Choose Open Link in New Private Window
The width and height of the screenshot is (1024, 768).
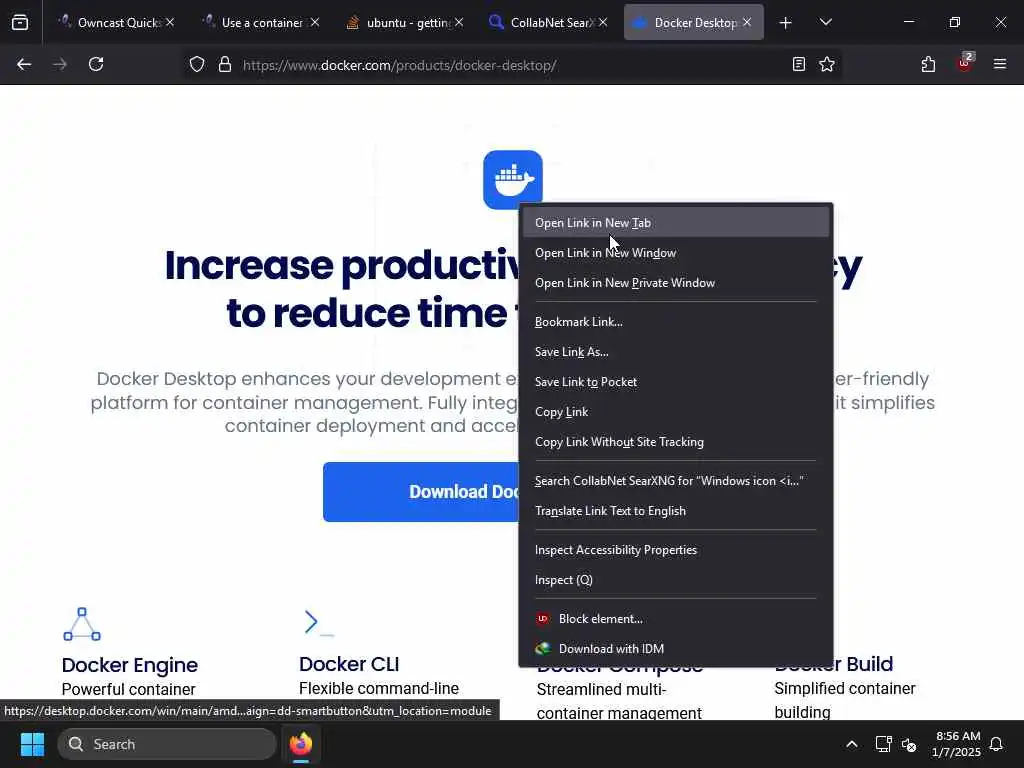point(676,283)
